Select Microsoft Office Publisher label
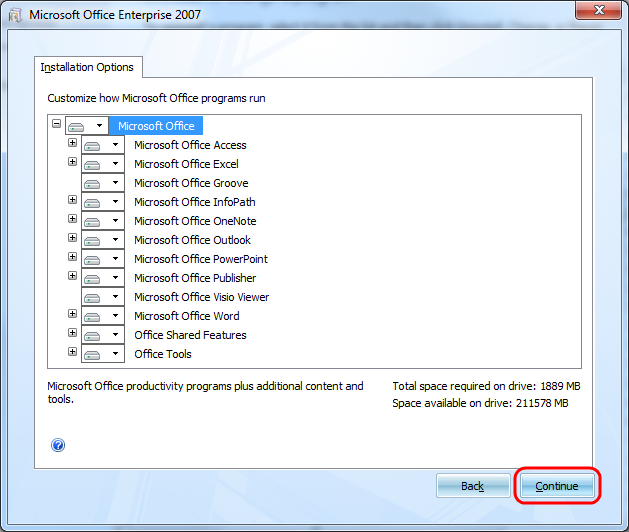The width and height of the screenshot is (629, 532). tap(195, 278)
